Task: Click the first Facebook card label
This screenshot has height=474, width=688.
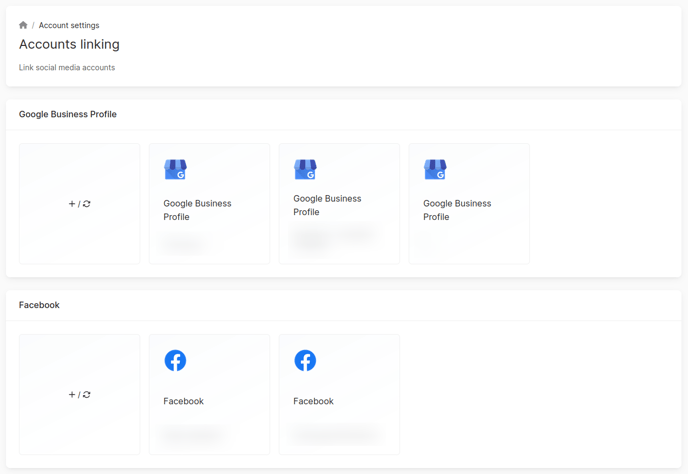Action: click(x=183, y=401)
